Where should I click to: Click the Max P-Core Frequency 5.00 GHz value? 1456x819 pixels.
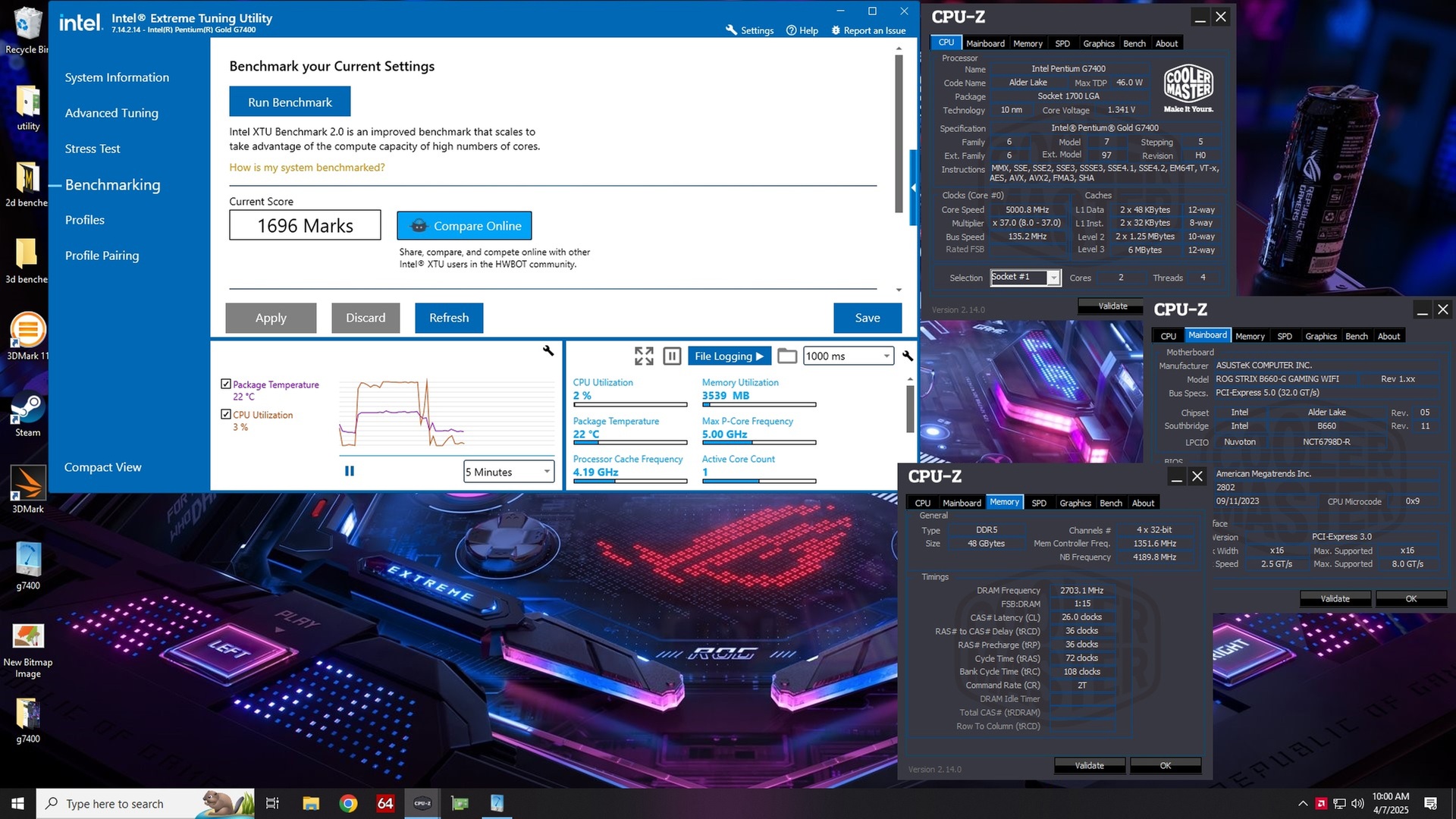[724, 434]
